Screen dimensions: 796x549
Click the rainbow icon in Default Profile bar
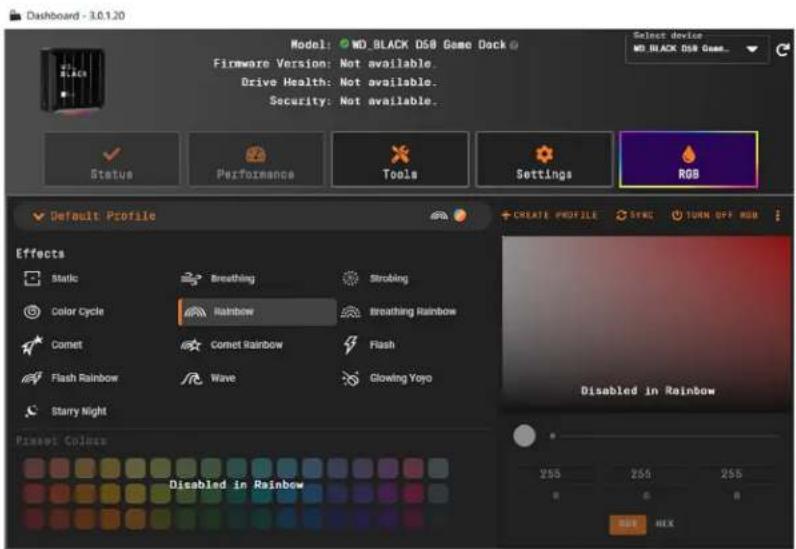(439, 216)
